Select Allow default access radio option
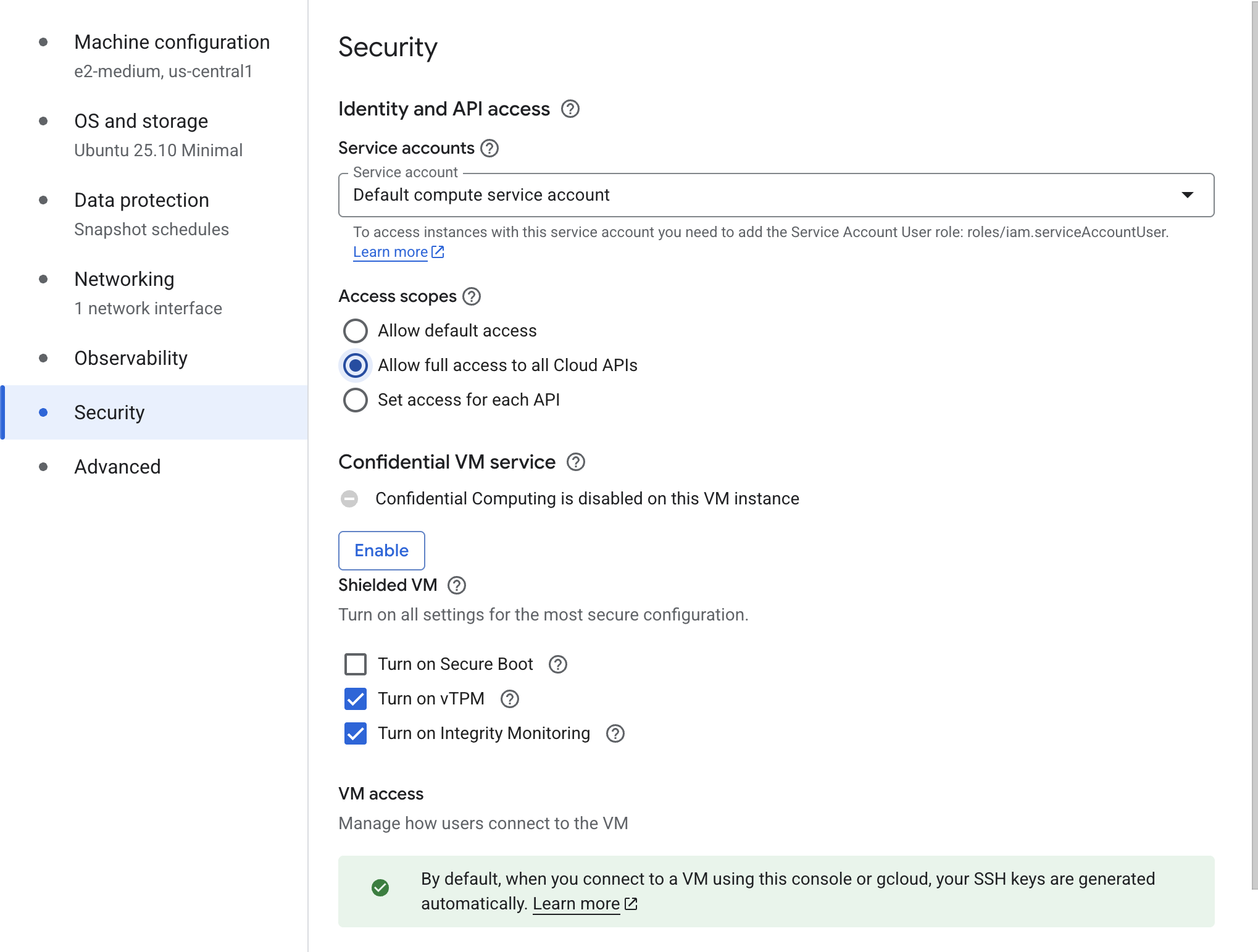 point(356,331)
